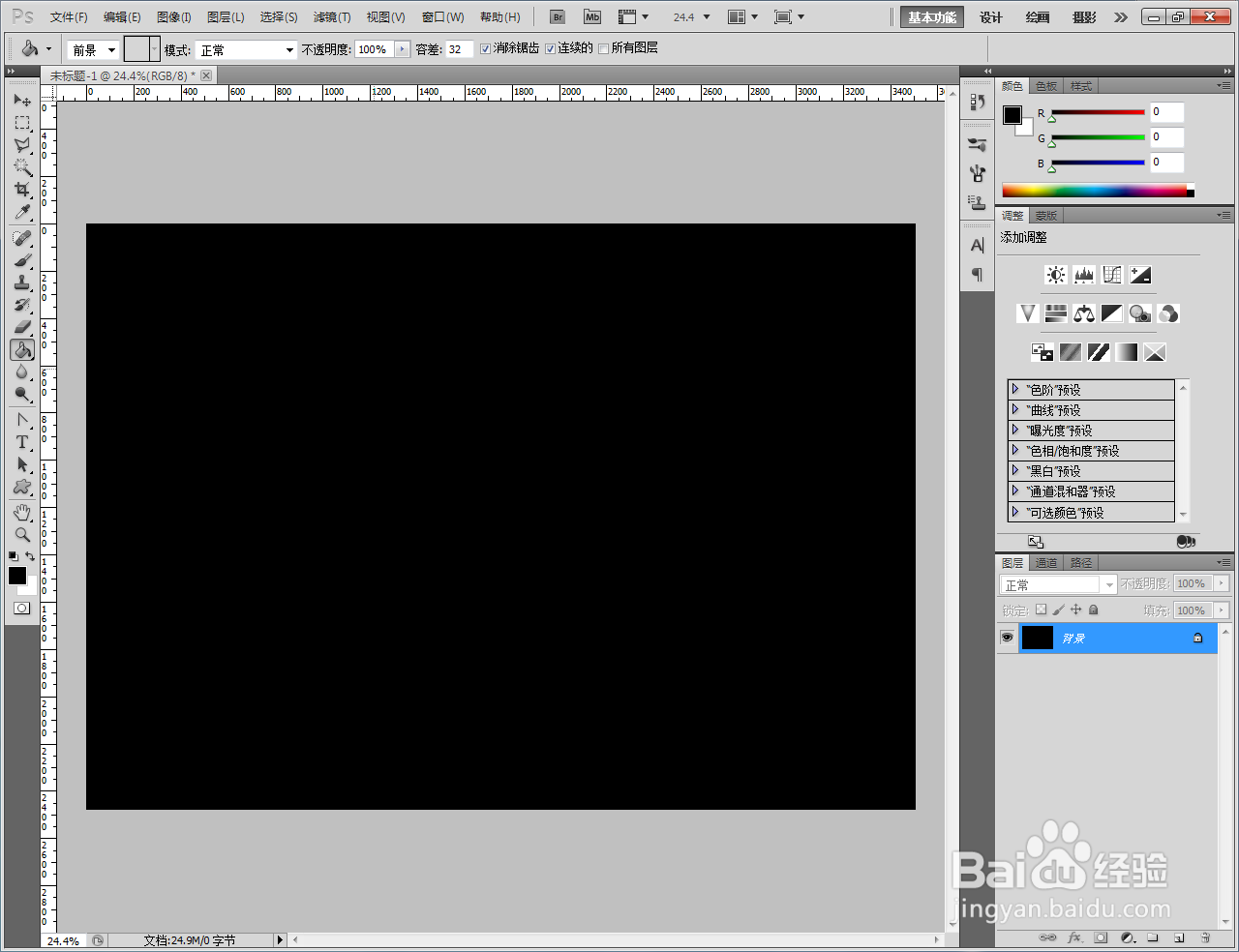Switch to the 设计 workspace
Screen dimensions: 1239x952
991,17
